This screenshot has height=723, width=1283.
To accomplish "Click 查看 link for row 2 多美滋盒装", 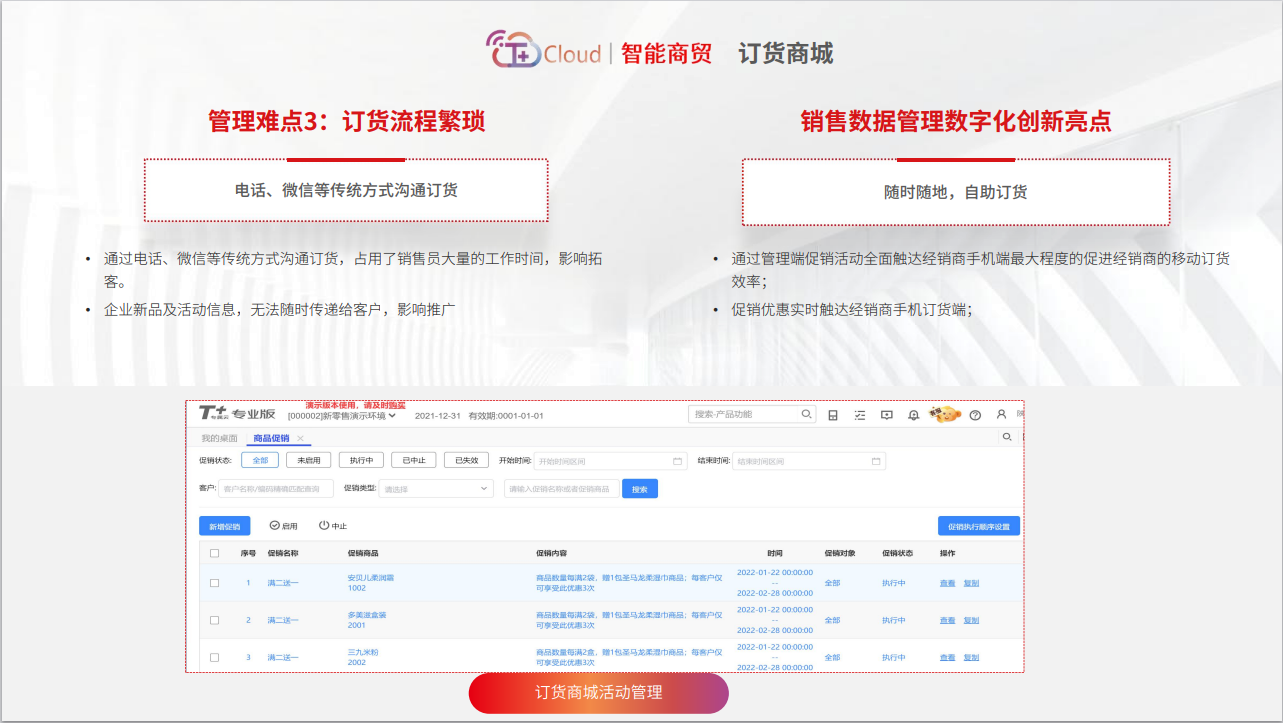I will [x=947, y=620].
